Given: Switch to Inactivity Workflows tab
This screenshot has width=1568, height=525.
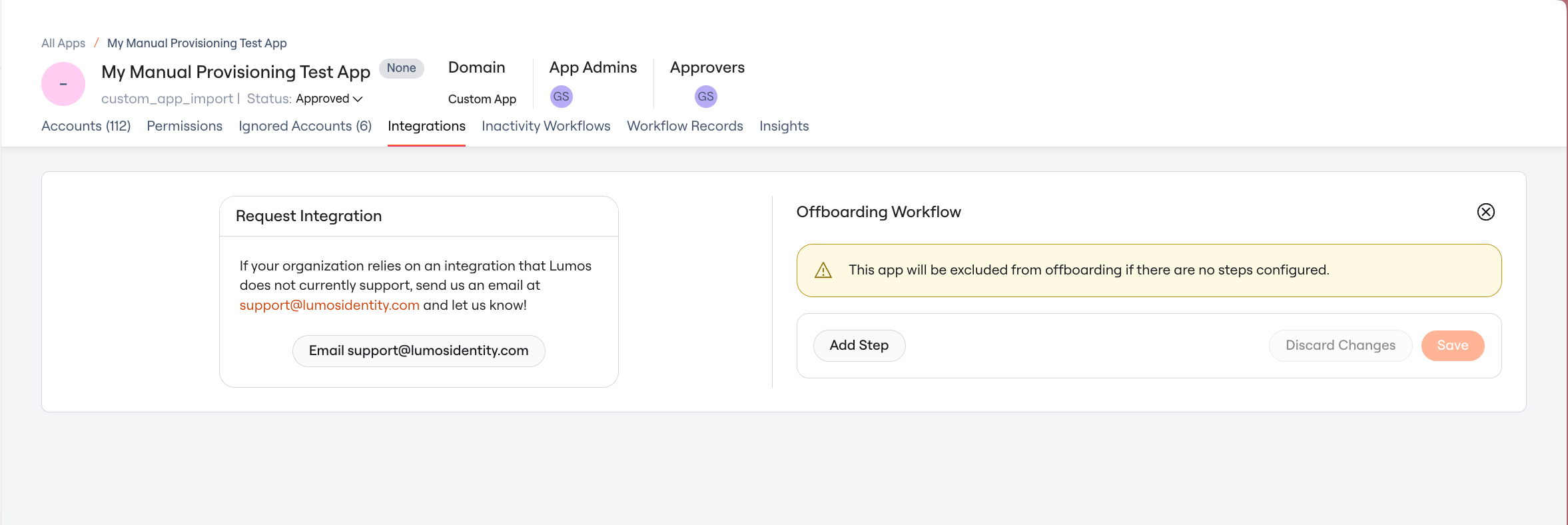Looking at the screenshot, I should [546, 126].
